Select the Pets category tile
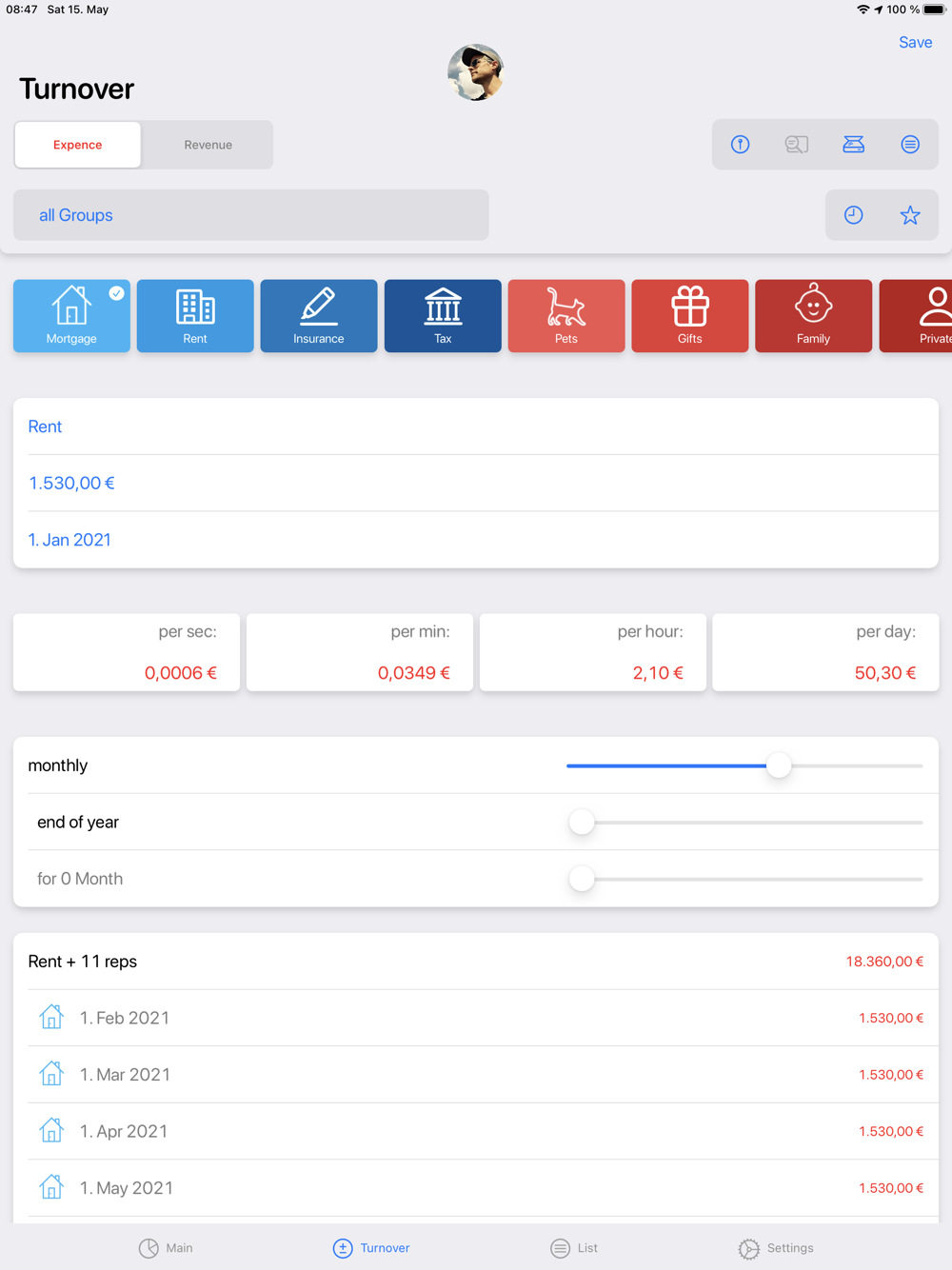This screenshot has height=1270, width=952. point(566,316)
